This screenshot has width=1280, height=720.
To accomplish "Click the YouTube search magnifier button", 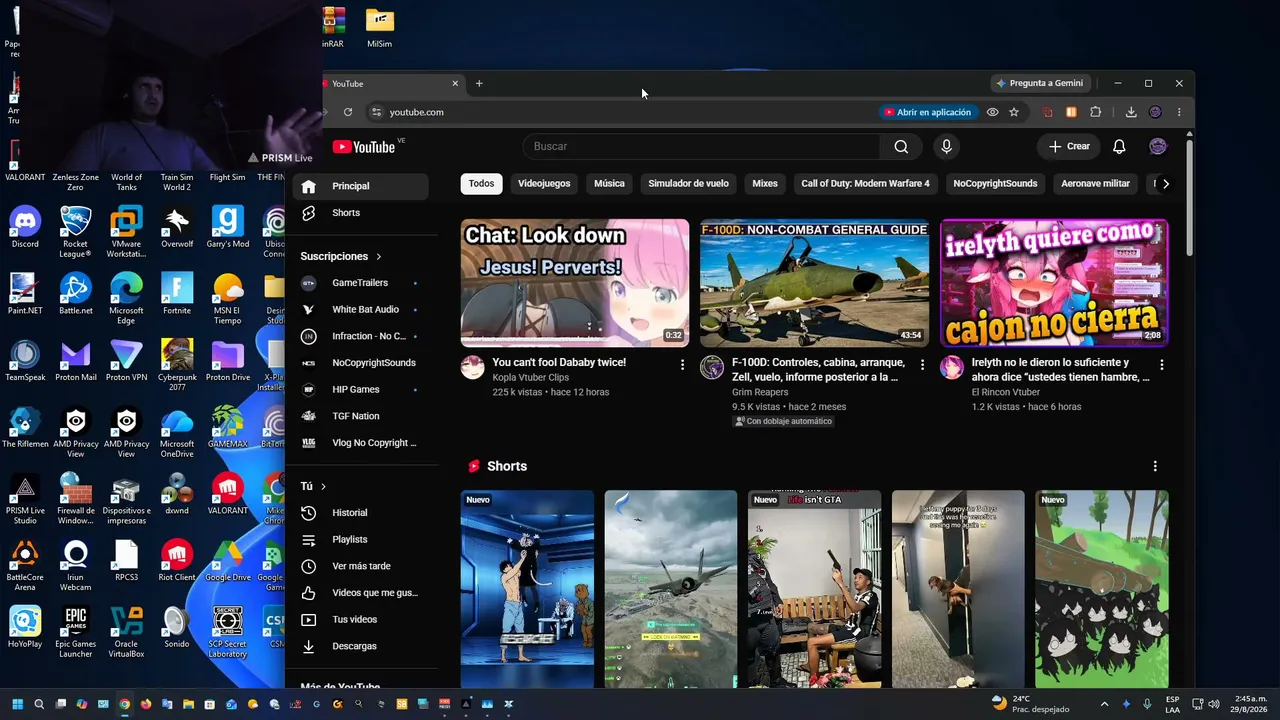I will [x=901, y=147].
